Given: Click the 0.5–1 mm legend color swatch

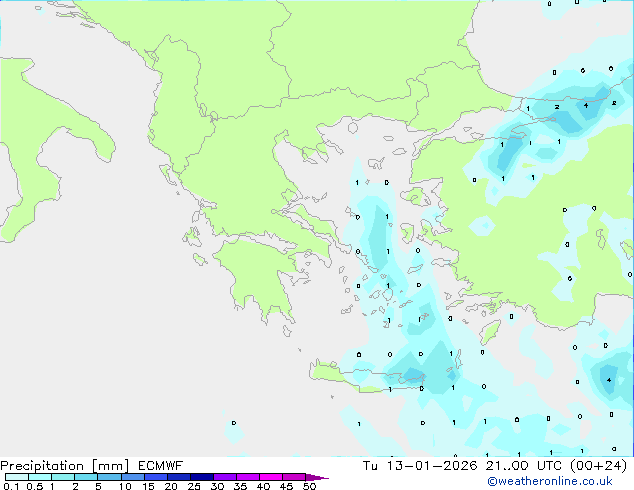Looking at the screenshot, I should click(x=40, y=477).
